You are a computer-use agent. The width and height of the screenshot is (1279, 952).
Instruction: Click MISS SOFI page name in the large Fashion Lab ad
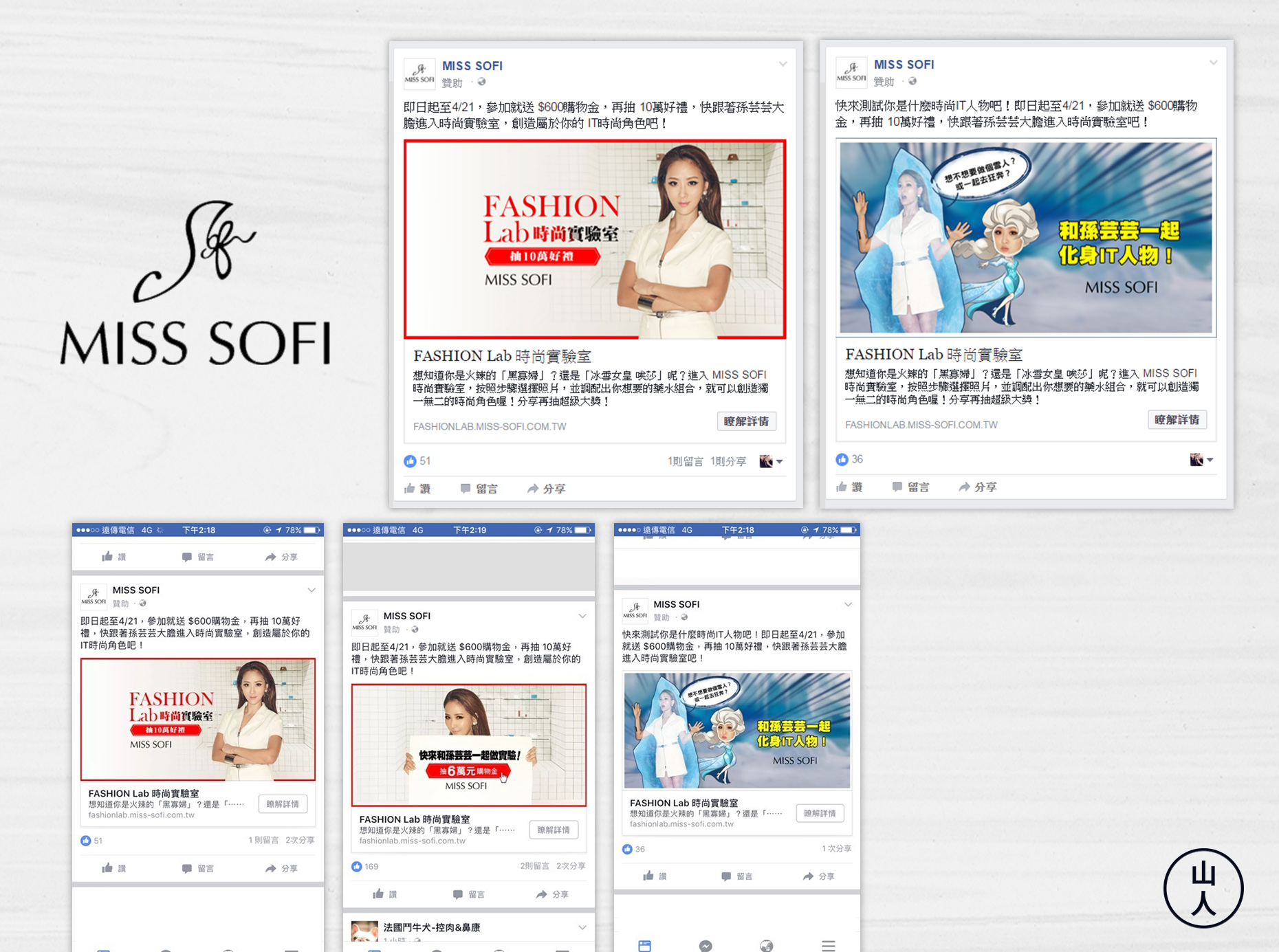point(472,66)
